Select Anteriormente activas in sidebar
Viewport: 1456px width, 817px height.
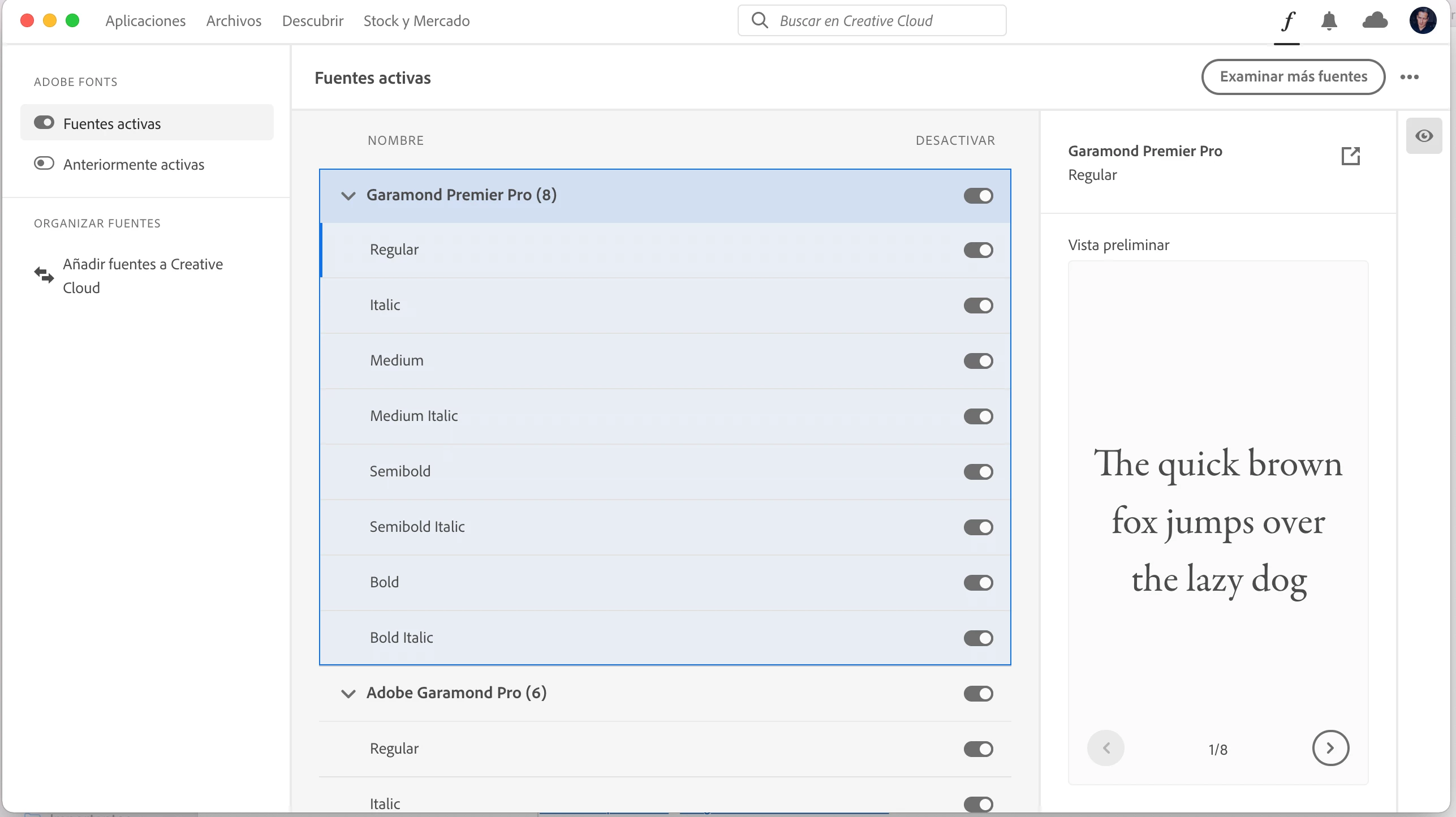(133, 165)
